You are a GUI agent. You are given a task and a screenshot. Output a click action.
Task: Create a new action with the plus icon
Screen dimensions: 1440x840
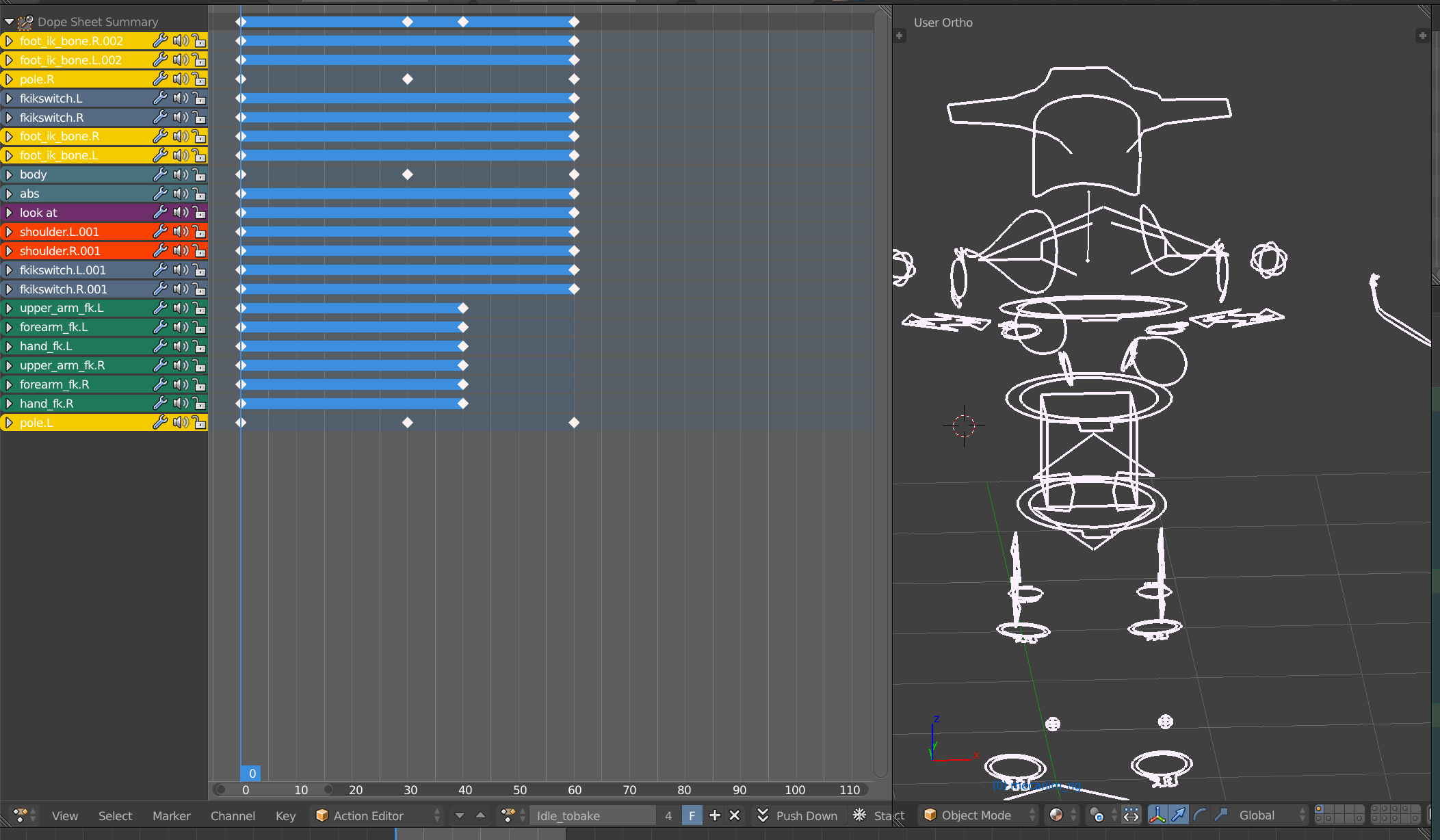[715, 815]
